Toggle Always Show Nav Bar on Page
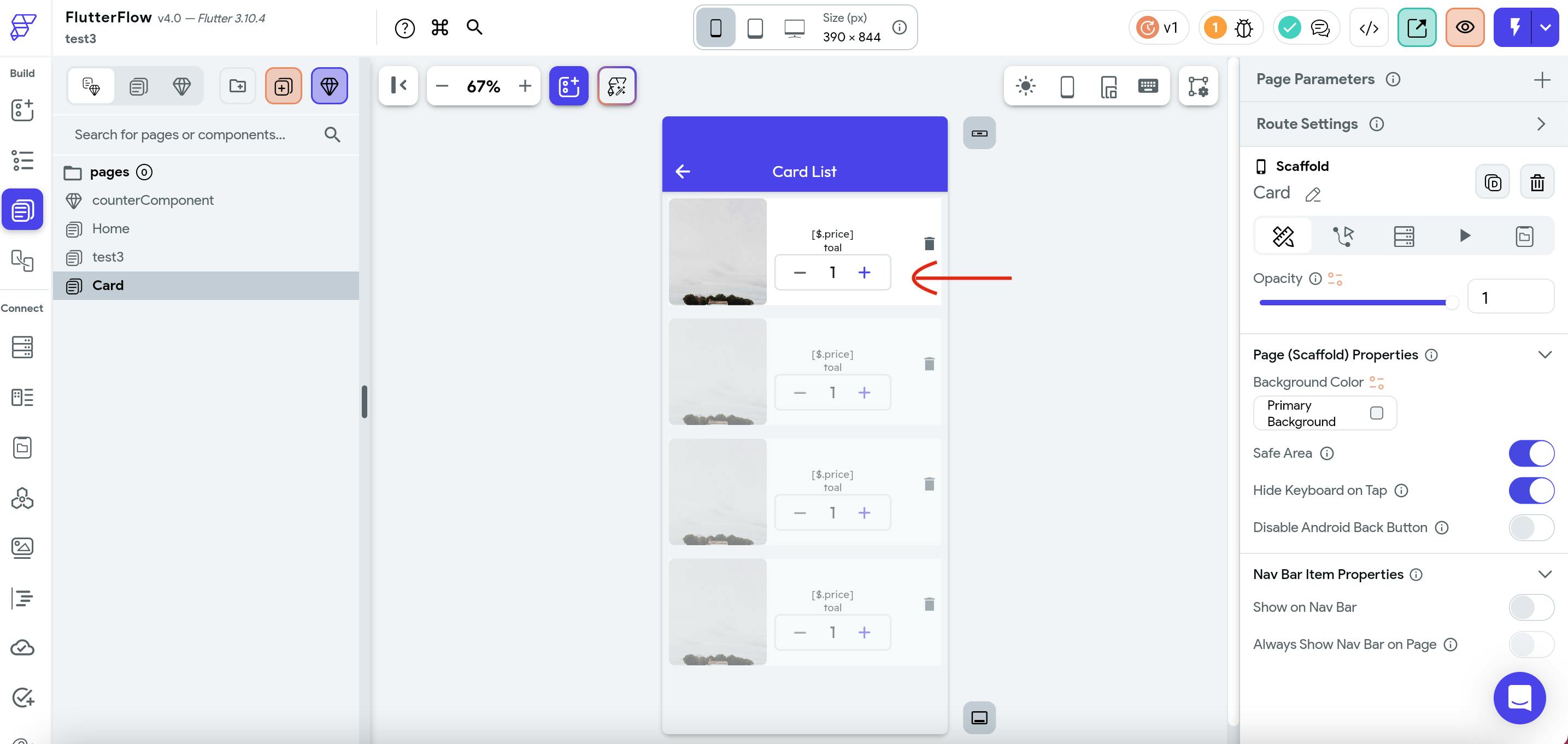 [x=1531, y=644]
